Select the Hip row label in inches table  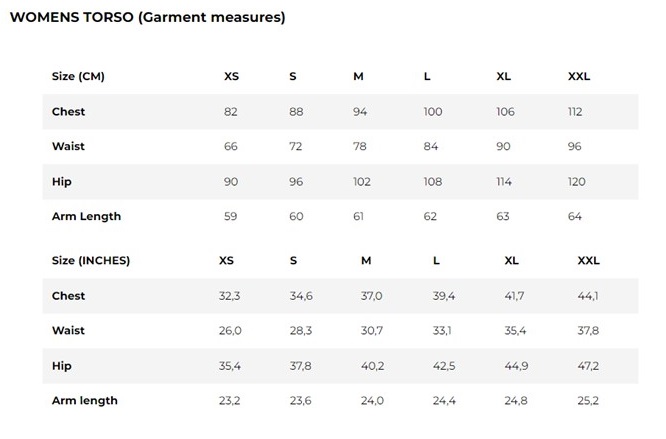pos(62,366)
